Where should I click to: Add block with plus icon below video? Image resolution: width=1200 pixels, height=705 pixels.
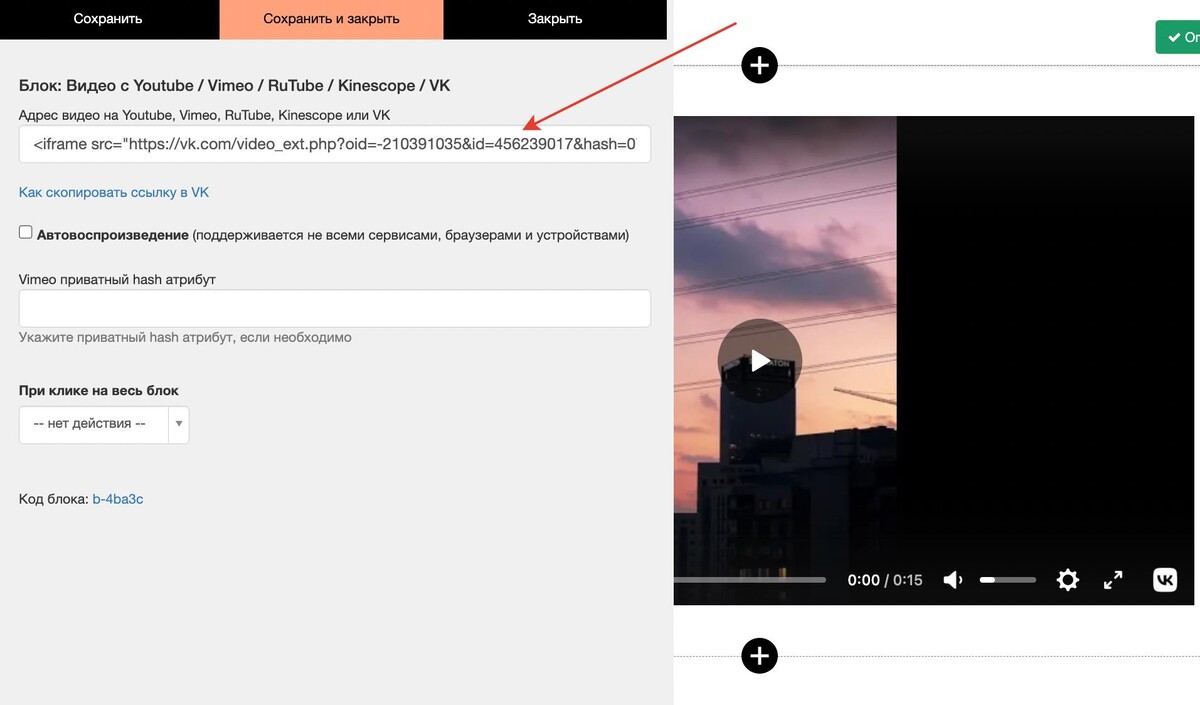coord(760,656)
